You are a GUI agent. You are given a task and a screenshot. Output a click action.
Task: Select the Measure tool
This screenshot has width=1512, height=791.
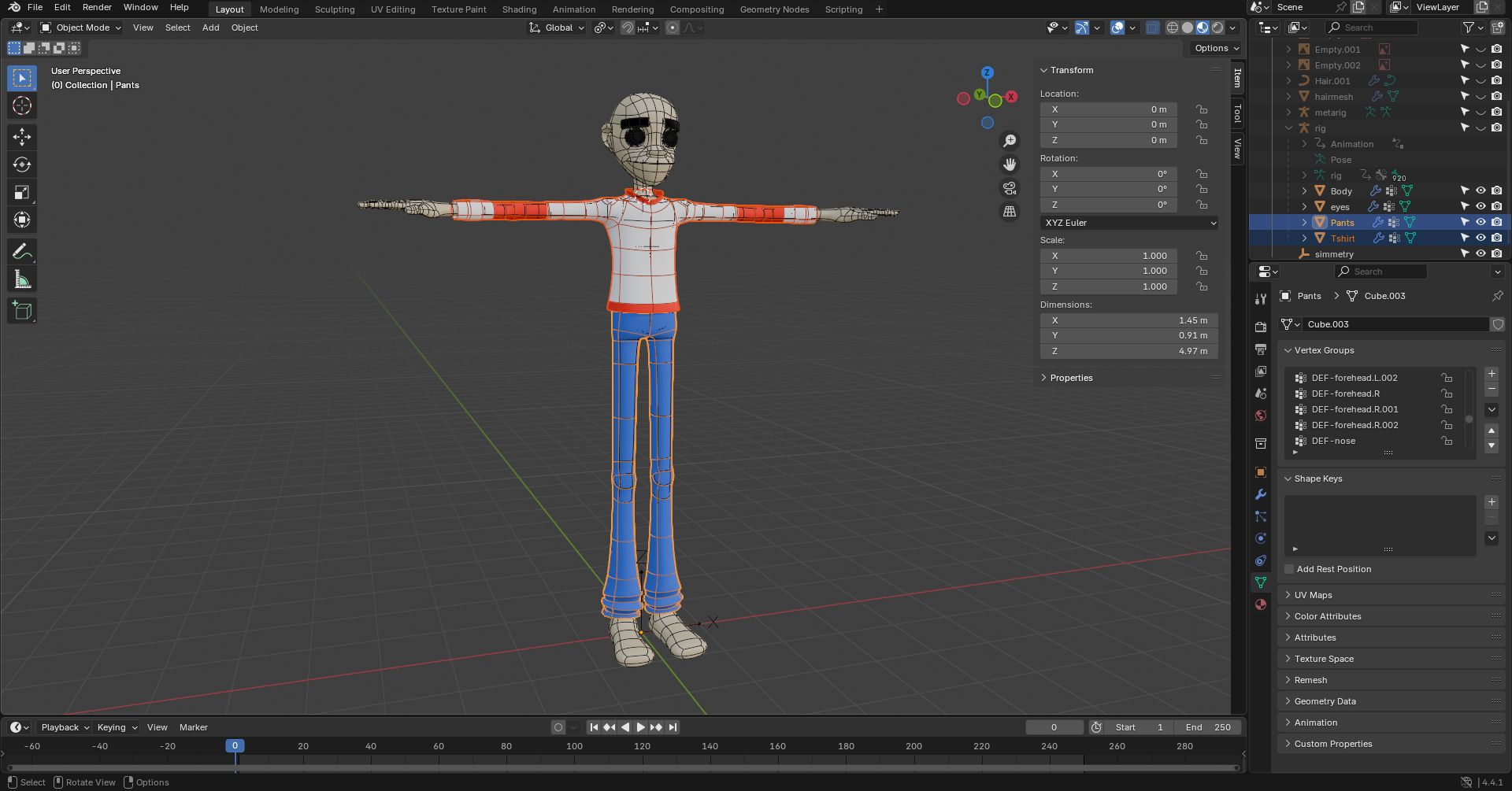click(x=21, y=279)
